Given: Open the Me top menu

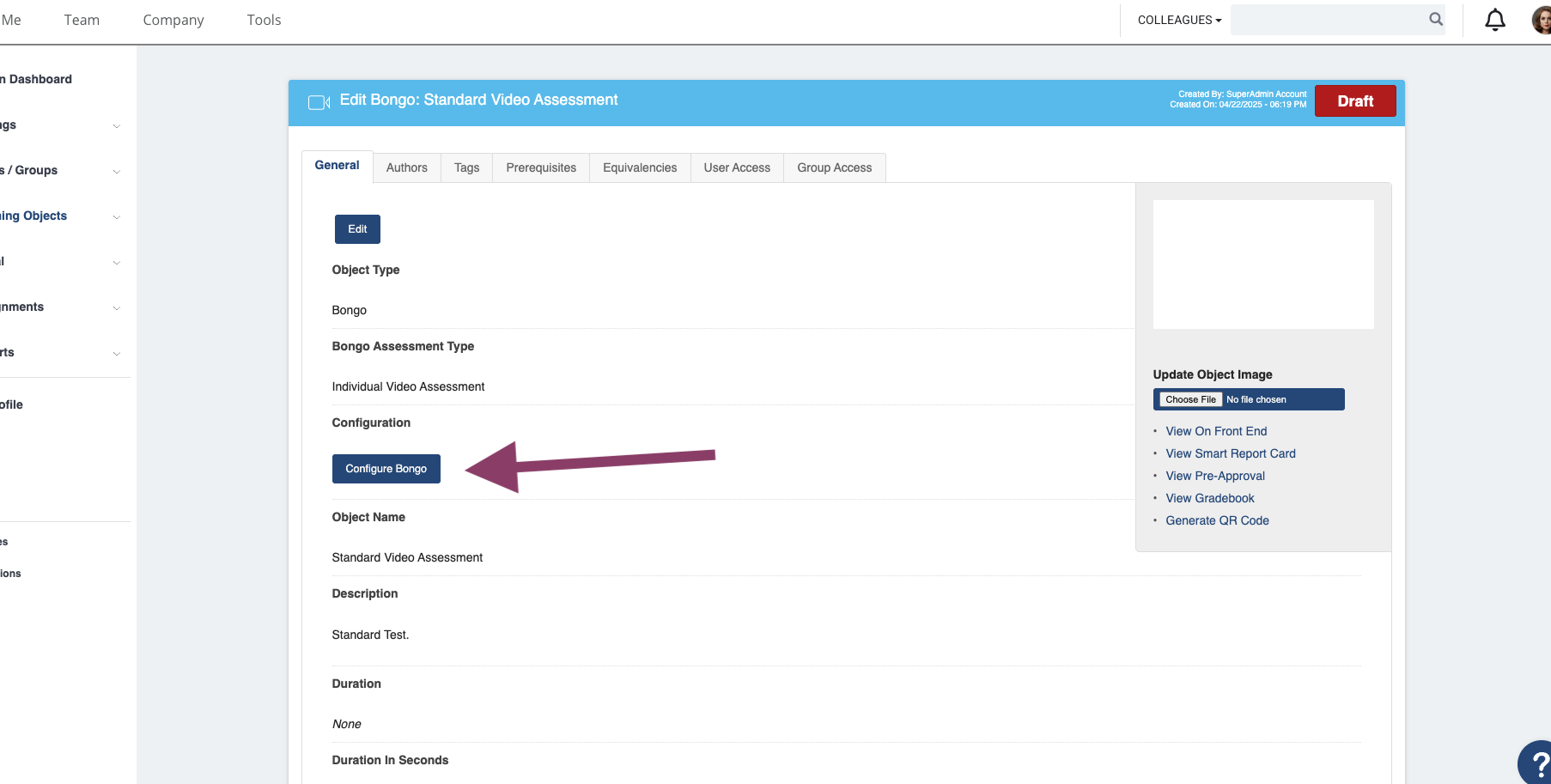Looking at the screenshot, I should point(11,20).
